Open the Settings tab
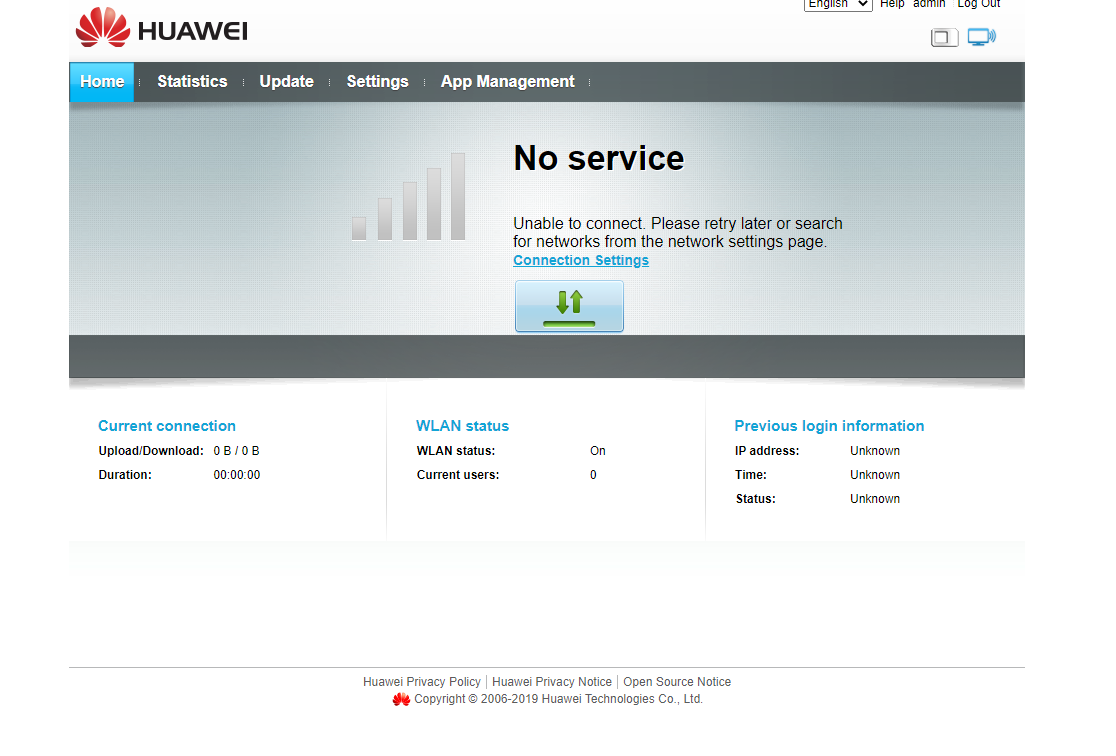1116x756 pixels. [377, 82]
